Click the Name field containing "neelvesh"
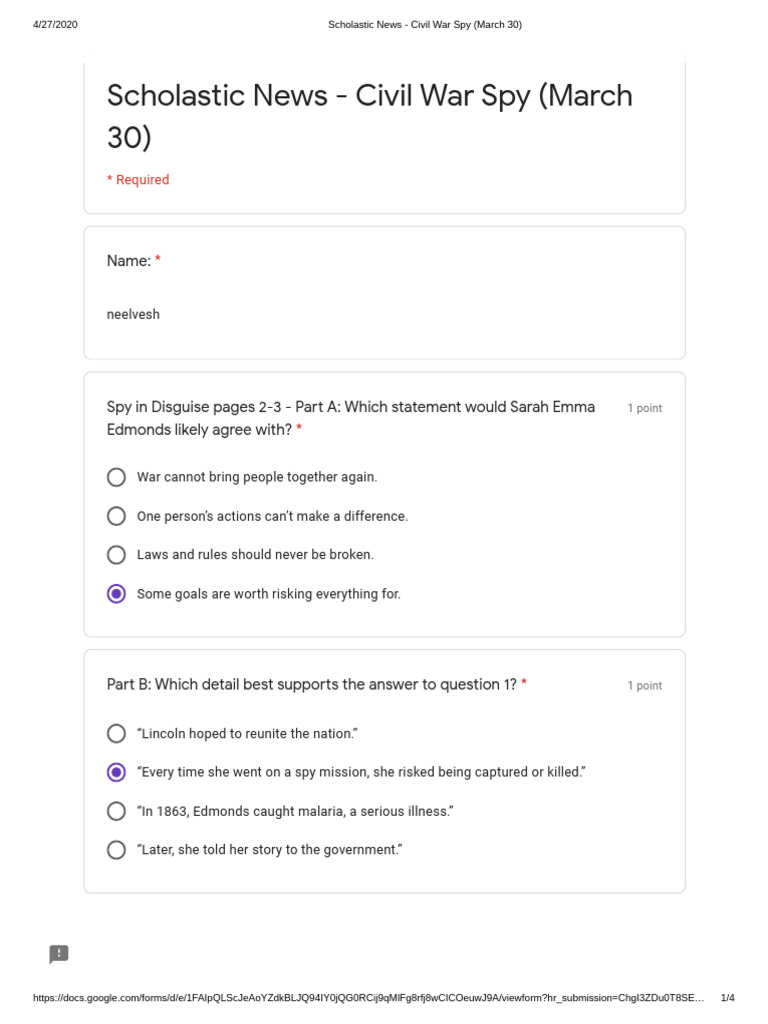The width and height of the screenshot is (768, 1024). pos(134,314)
